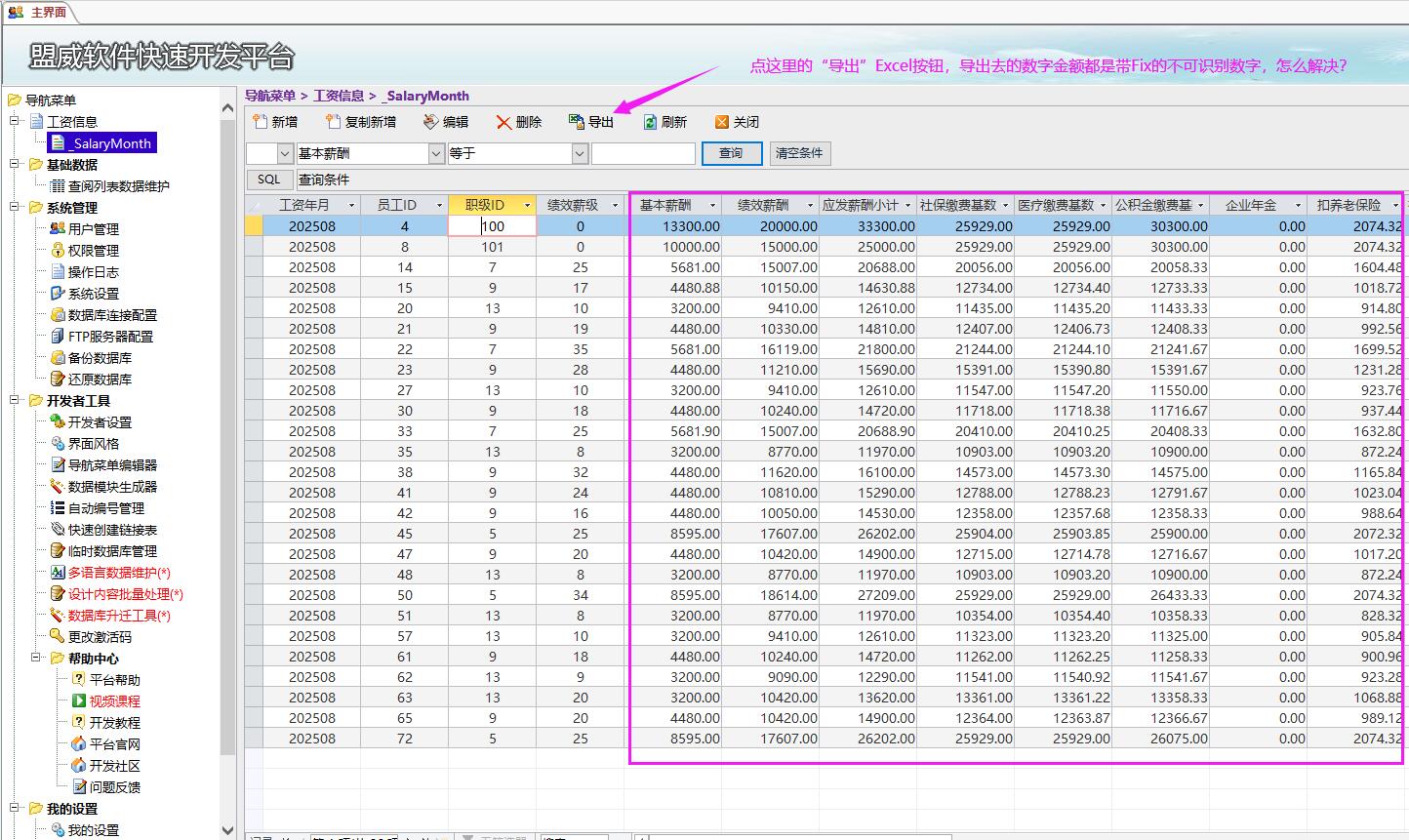The width and height of the screenshot is (1409, 840).
Task: Open the 基本薪酬 field dropdown in the filter
Action: 436,153
